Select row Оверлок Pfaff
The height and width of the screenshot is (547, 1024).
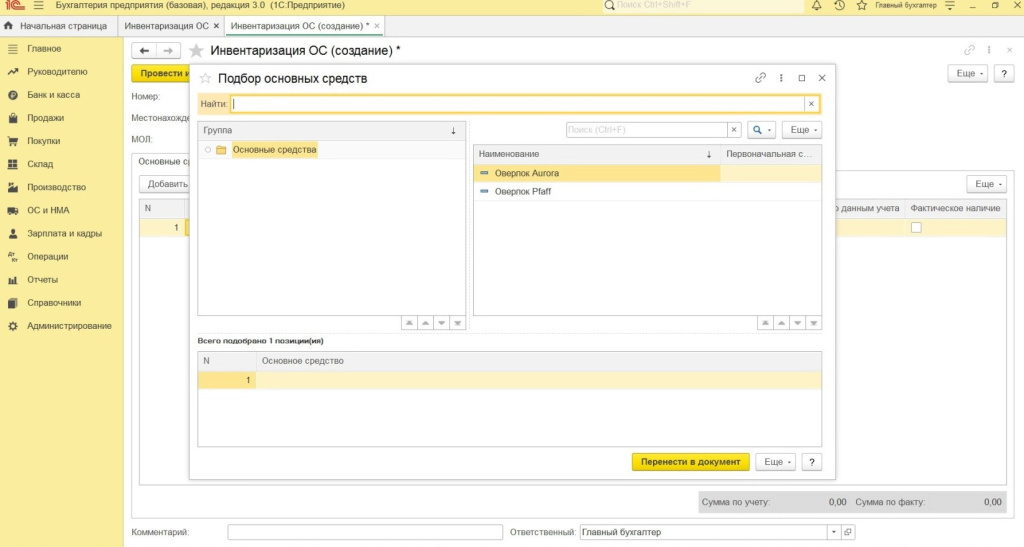pos(647,191)
